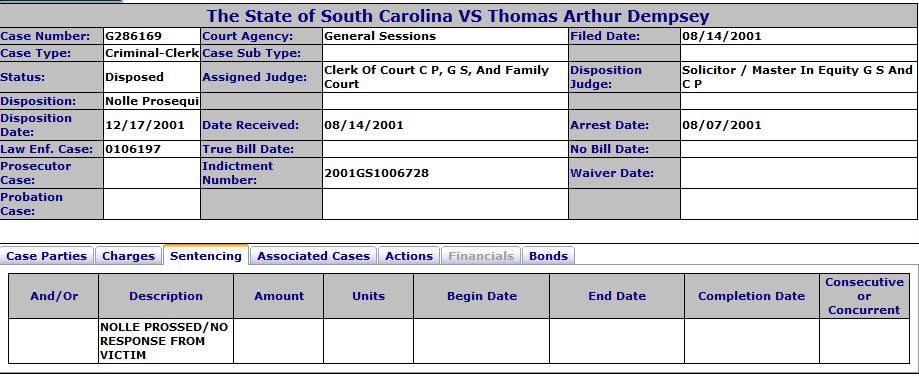Click the Units column header
Screen dimensions: 919x377
369,296
